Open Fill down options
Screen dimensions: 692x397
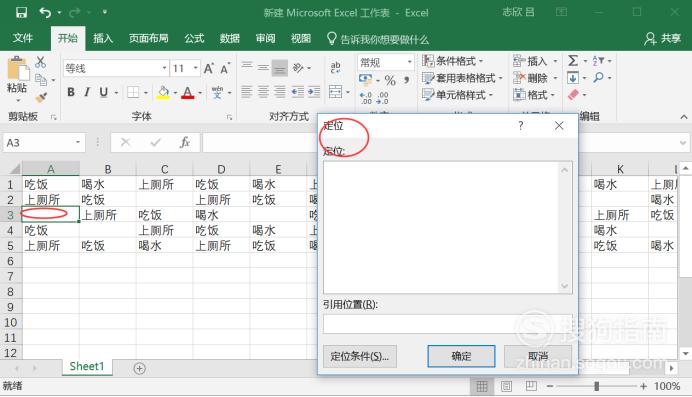573,79
